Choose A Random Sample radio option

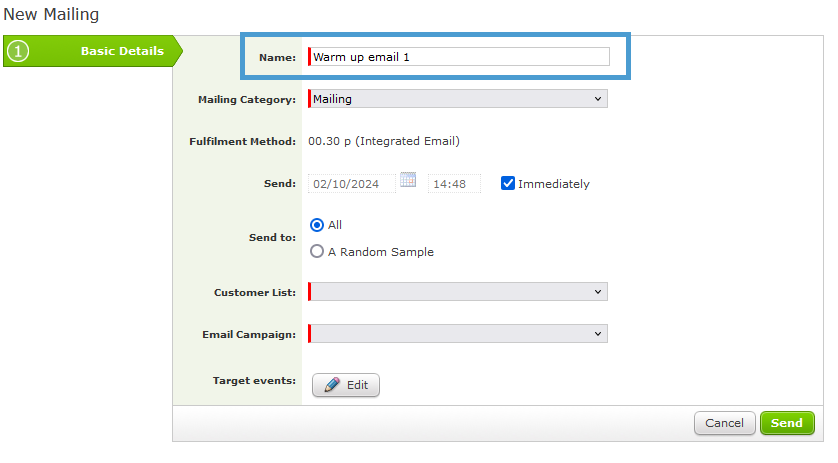click(x=317, y=252)
